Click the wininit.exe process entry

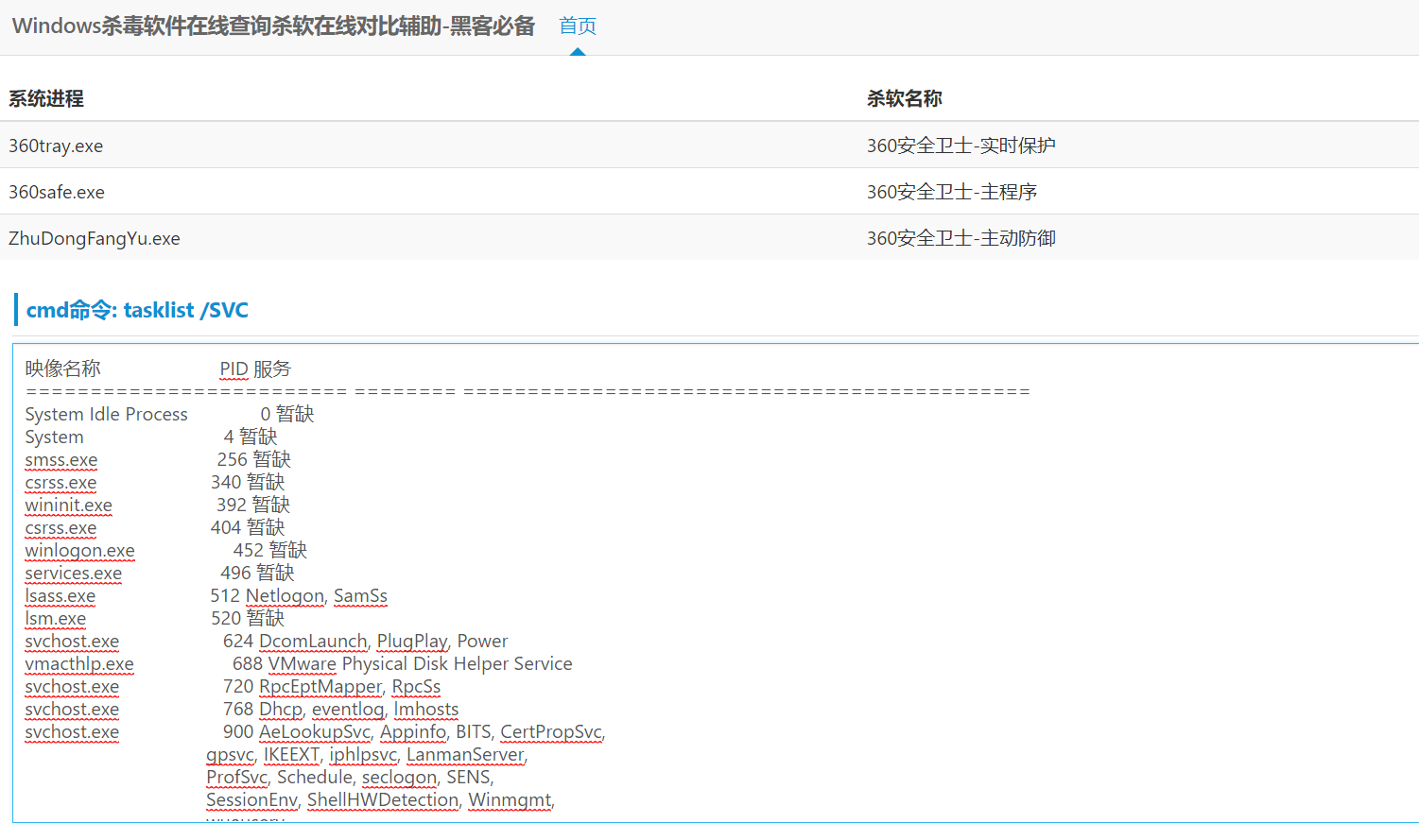[68, 505]
